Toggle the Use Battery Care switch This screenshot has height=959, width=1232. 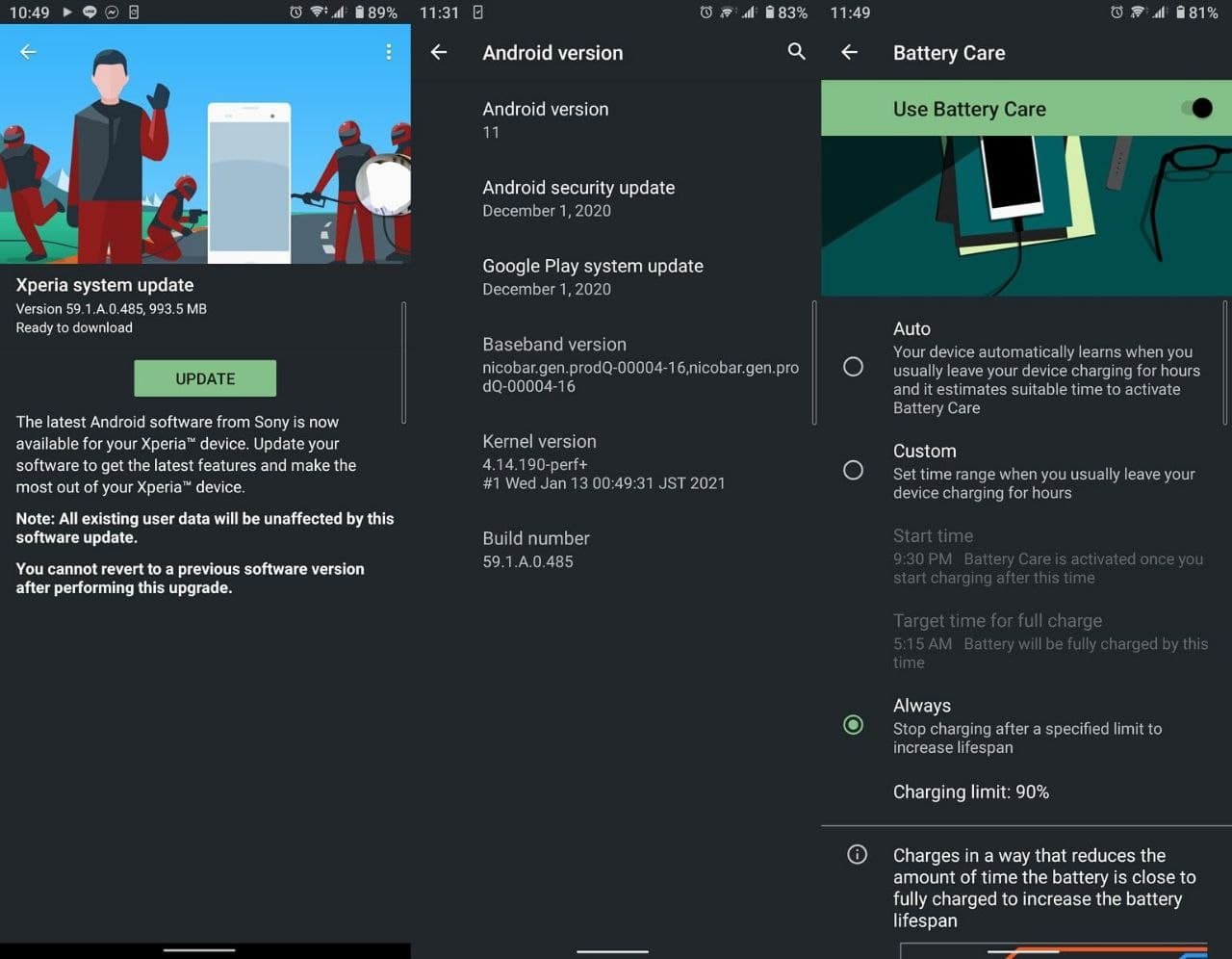1196,108
